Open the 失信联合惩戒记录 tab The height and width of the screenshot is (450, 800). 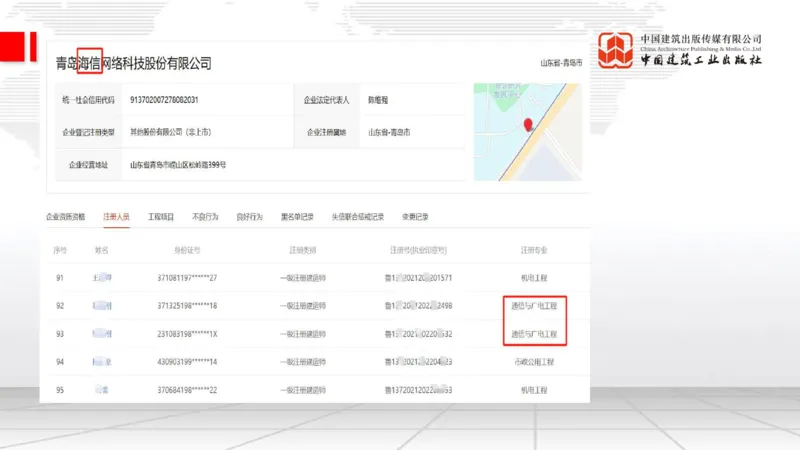358,217
